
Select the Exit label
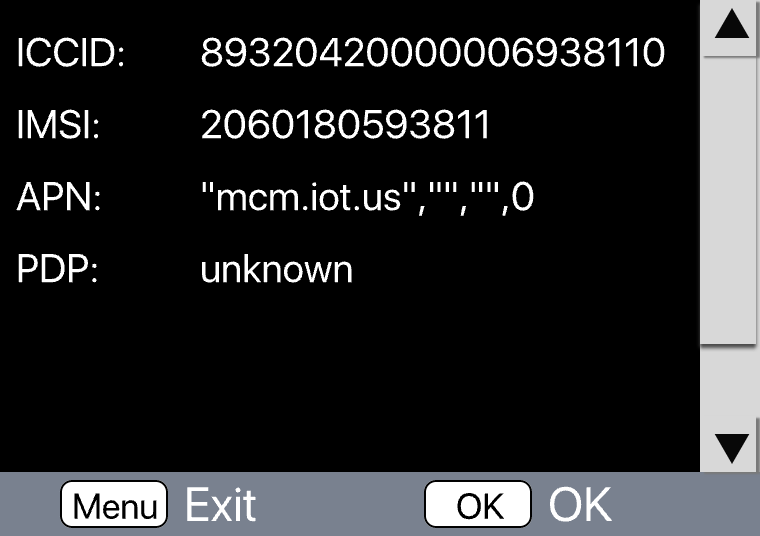tap(221, 505)
